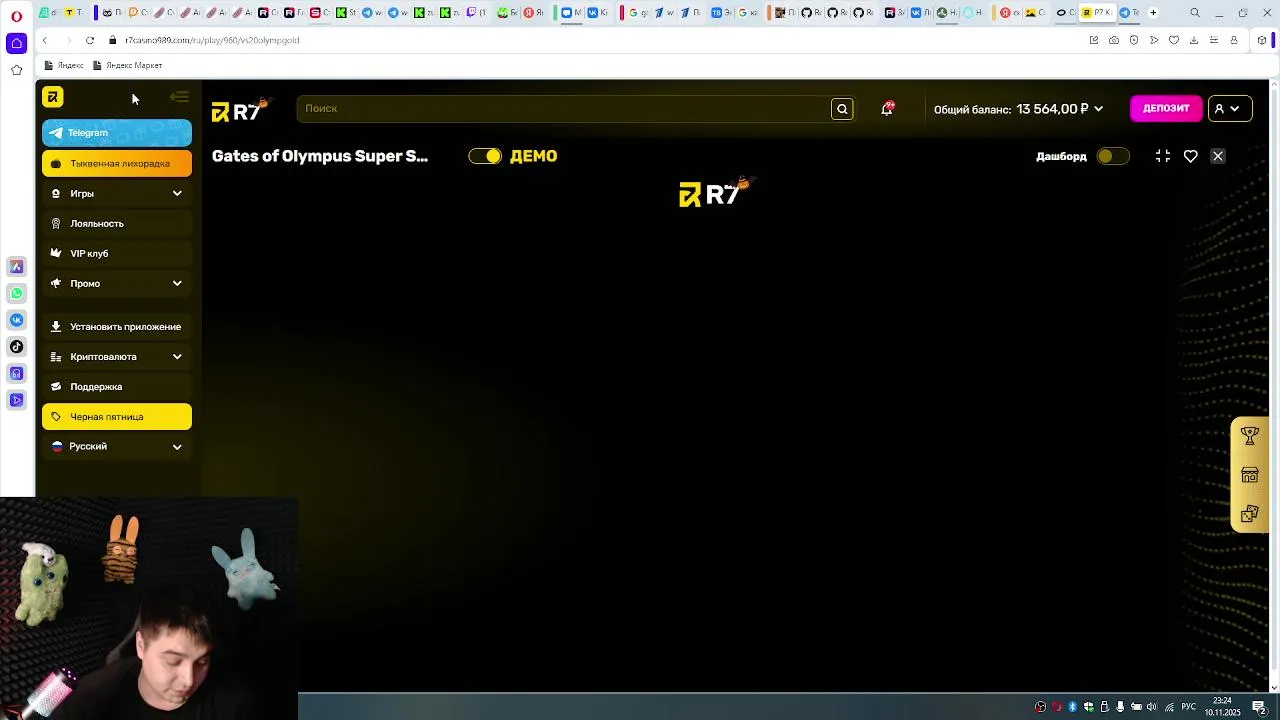The width and height of the screenshot is (1280, 720).
Task: Click the Opera menu logo
Action: (17, 15)
